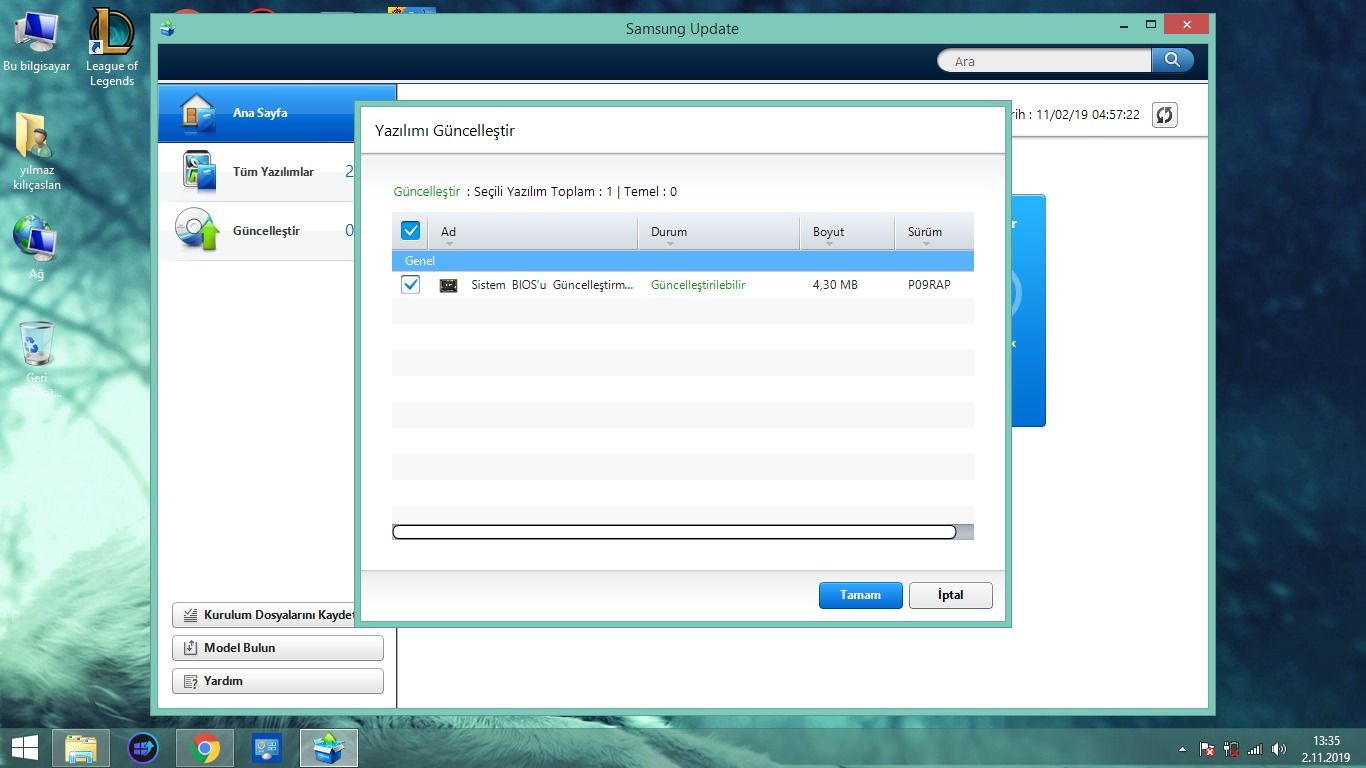Sort the list by the Durum column
This screenshot has width=1366, height=768.
click(x=719, y=232)
